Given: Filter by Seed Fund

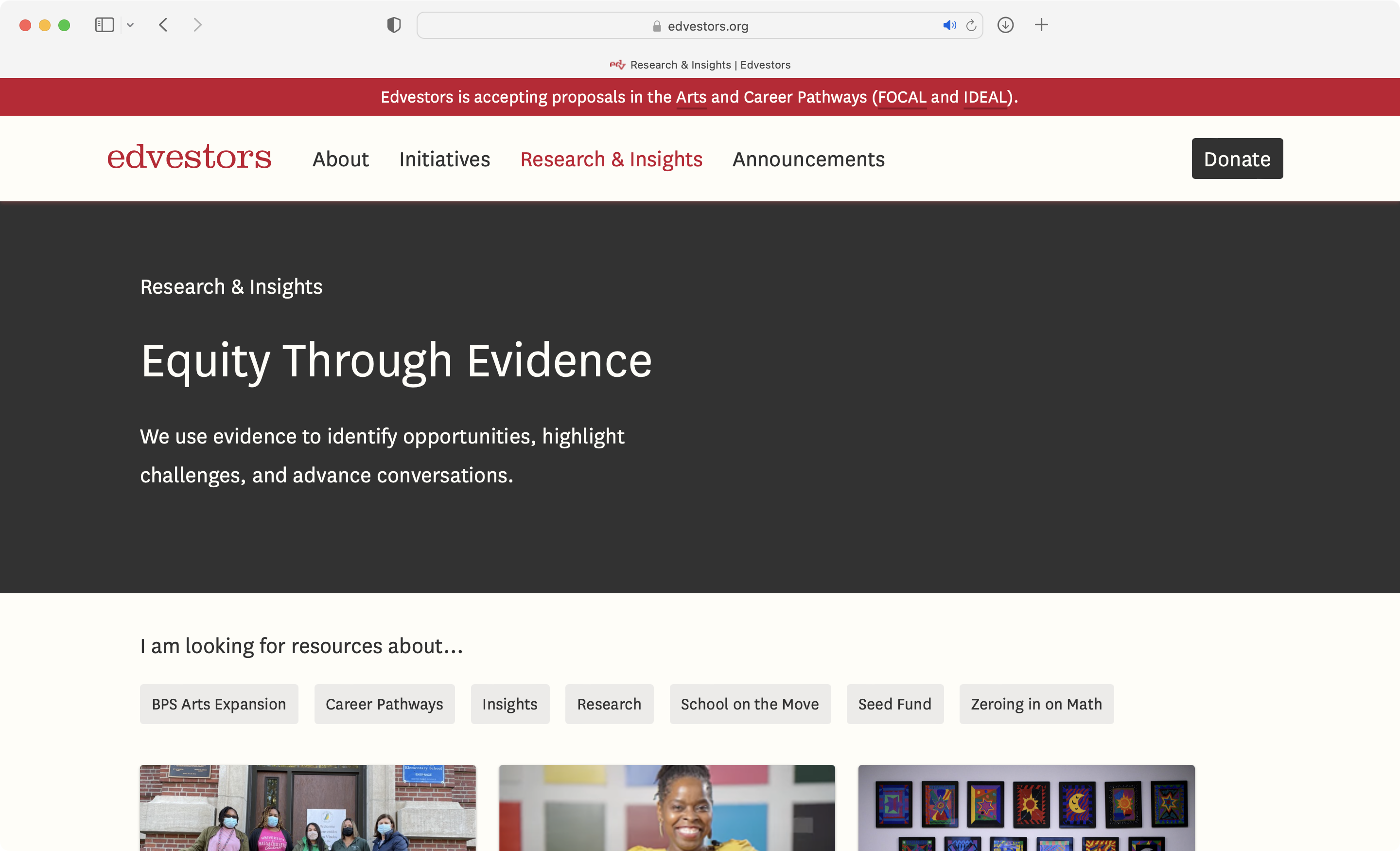Looking at the screenshot, I should point(895,704).
